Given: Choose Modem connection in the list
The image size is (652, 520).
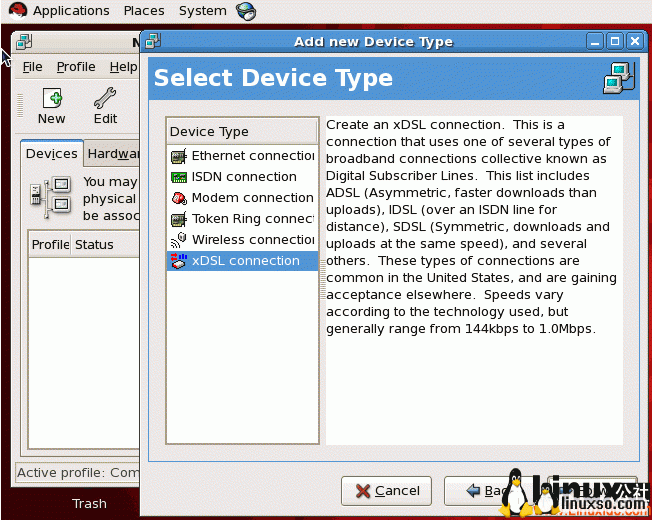Looking at the screenshot, I should click(242, 198).
